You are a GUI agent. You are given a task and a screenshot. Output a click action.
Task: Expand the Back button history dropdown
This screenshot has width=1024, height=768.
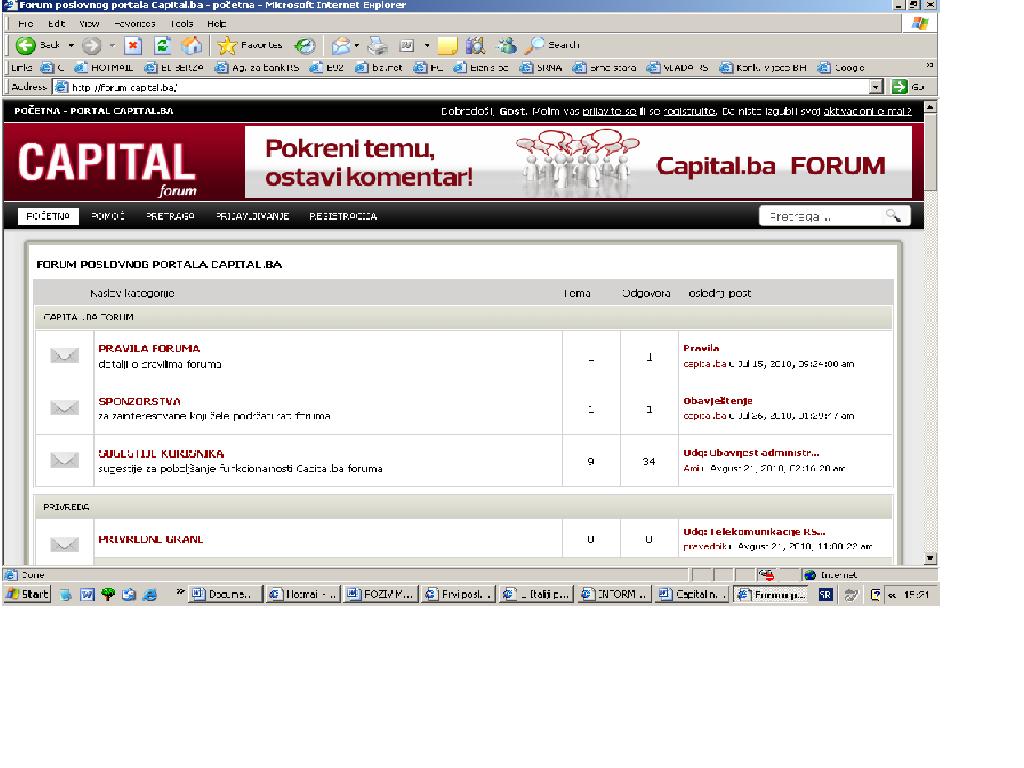click(71, 45)
